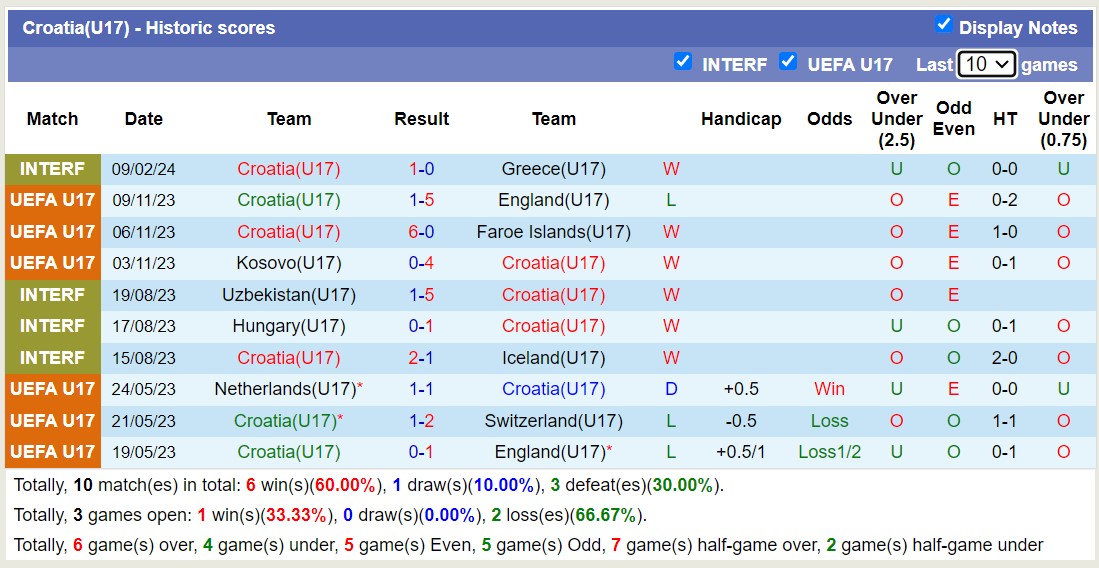Open England(U17) link in 09/11/23 row
The image size is (1099, 568).
pyautogui.click(x=554, y=201)
